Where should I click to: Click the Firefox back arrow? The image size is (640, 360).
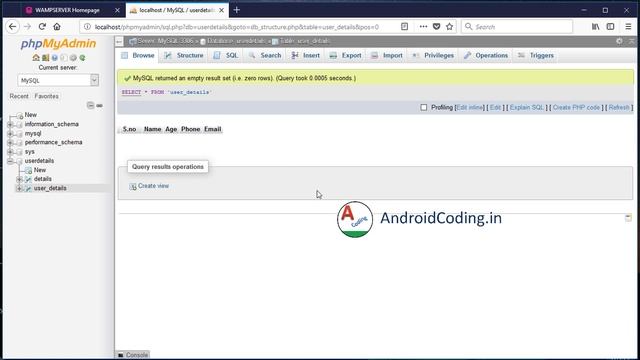[x=13, y=27]
